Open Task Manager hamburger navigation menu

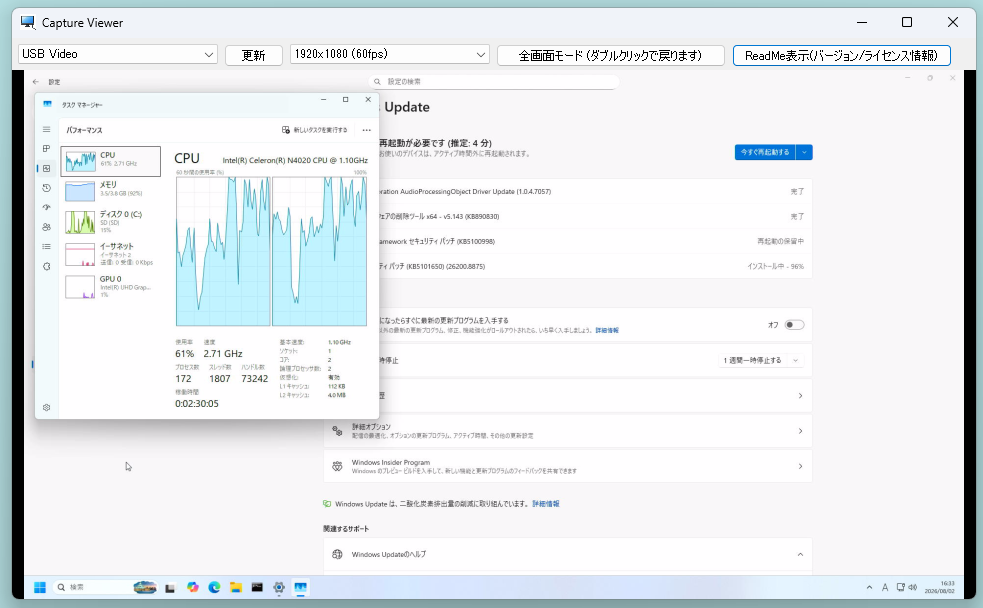(46, 129)
